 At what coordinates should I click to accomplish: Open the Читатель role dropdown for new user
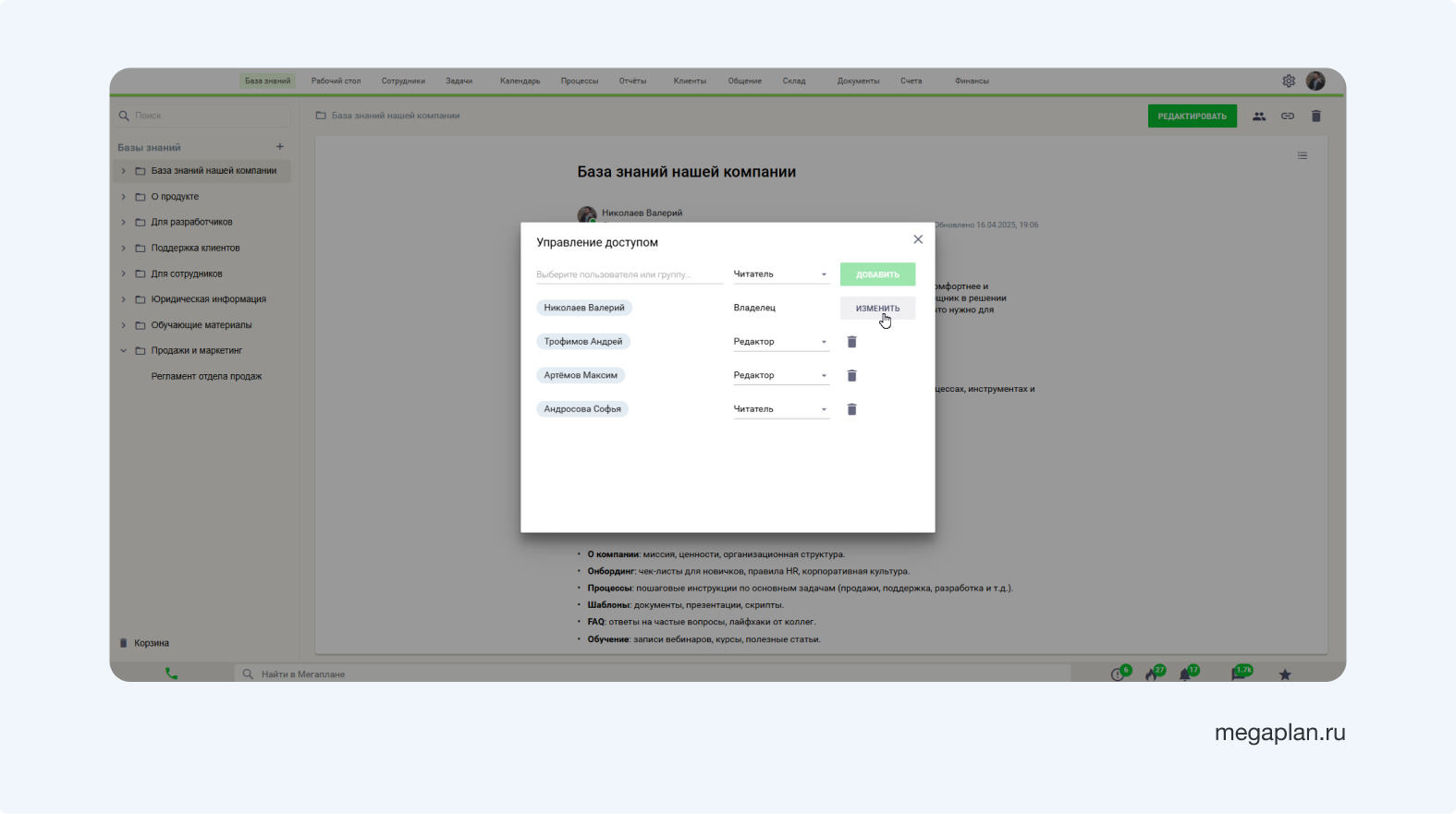[x=780, y=274]
